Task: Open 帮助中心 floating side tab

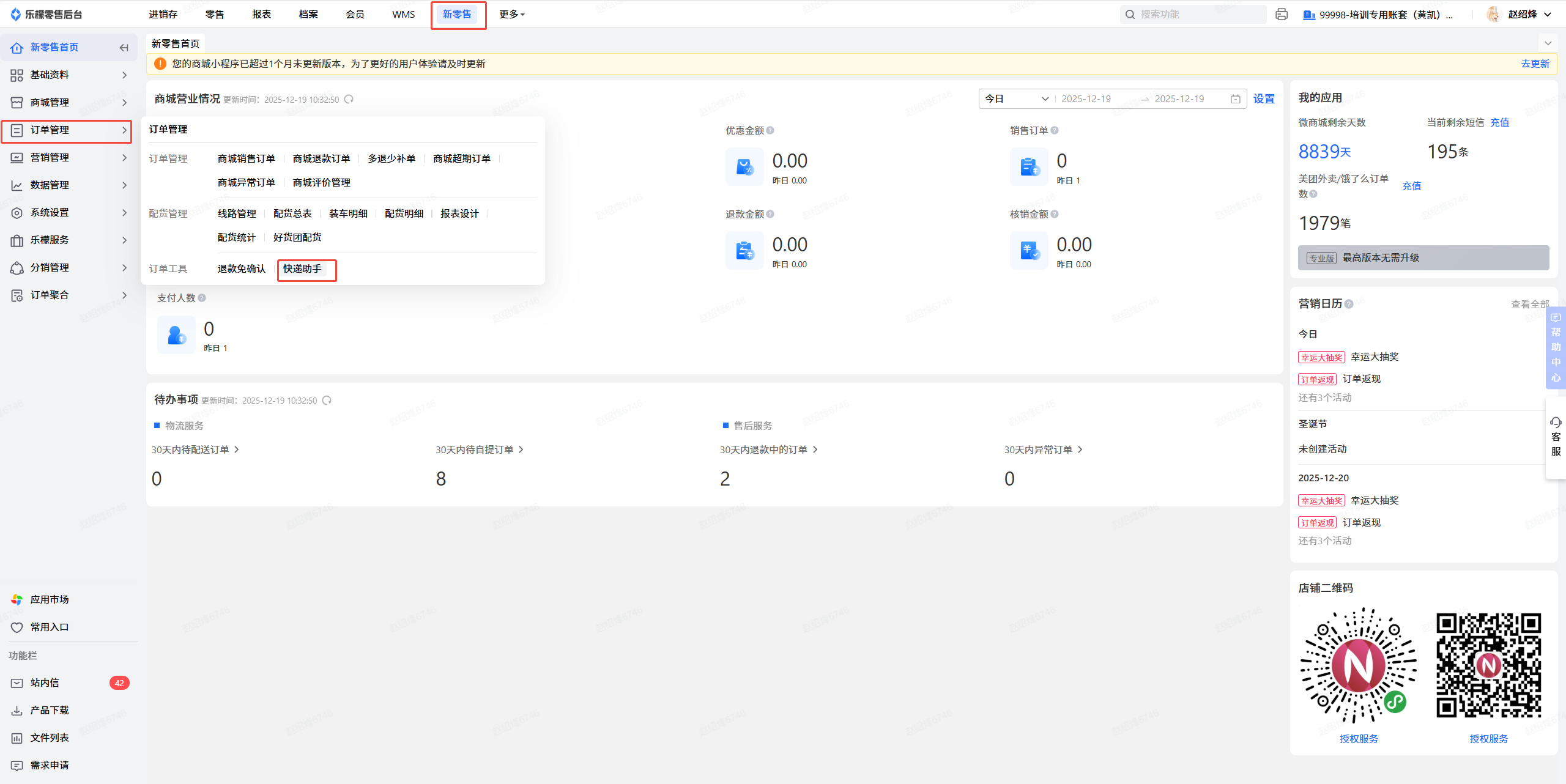Action: click(x=1556, y=347)
